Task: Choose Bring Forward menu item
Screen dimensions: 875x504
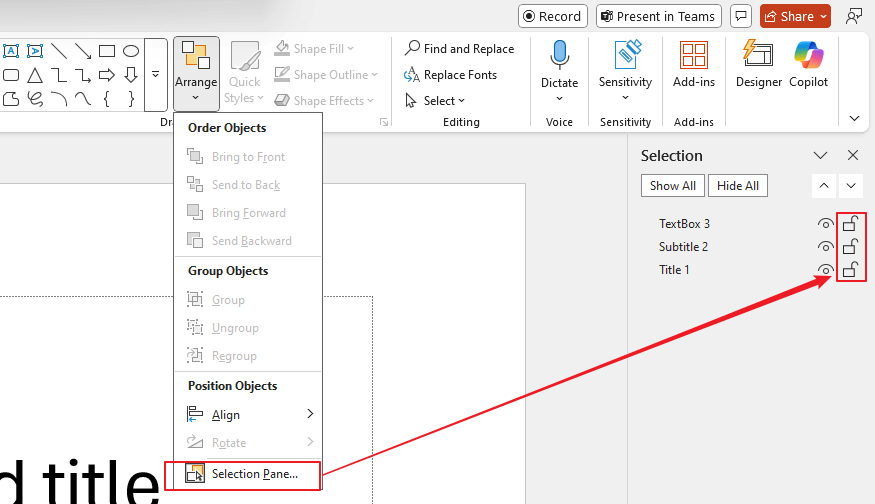Action: [248, 213]
